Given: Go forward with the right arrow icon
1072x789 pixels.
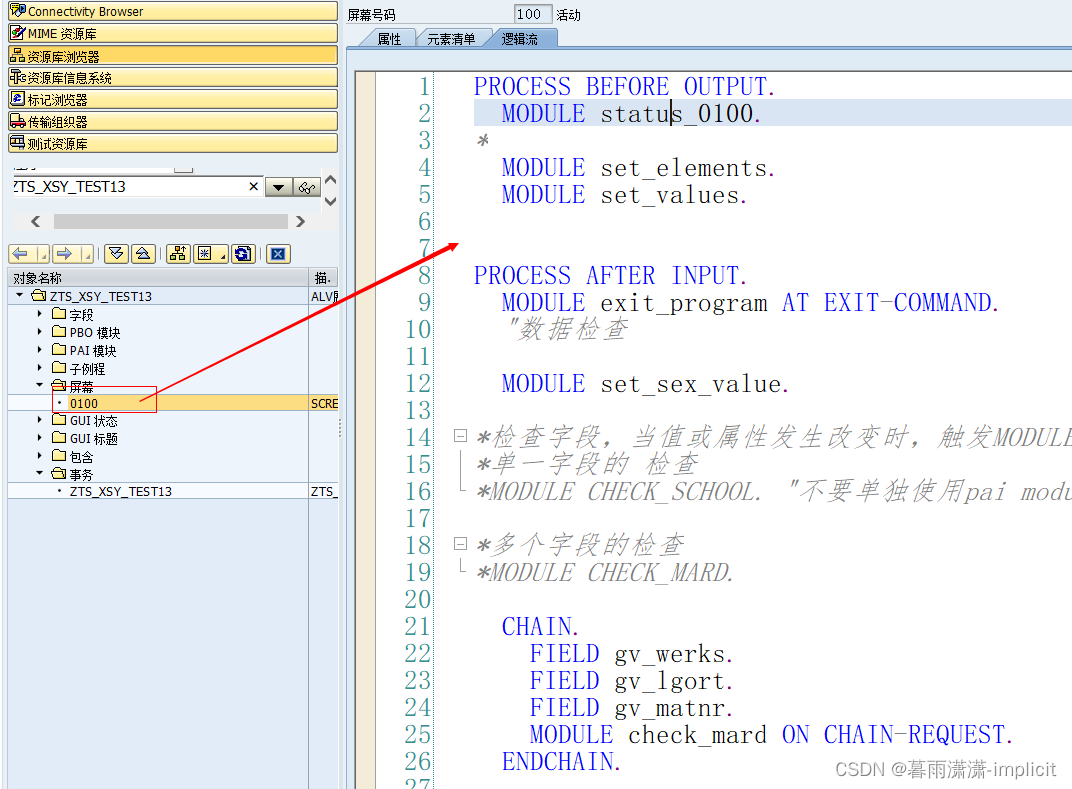Looking at the screenshot, I should point(66,254).
